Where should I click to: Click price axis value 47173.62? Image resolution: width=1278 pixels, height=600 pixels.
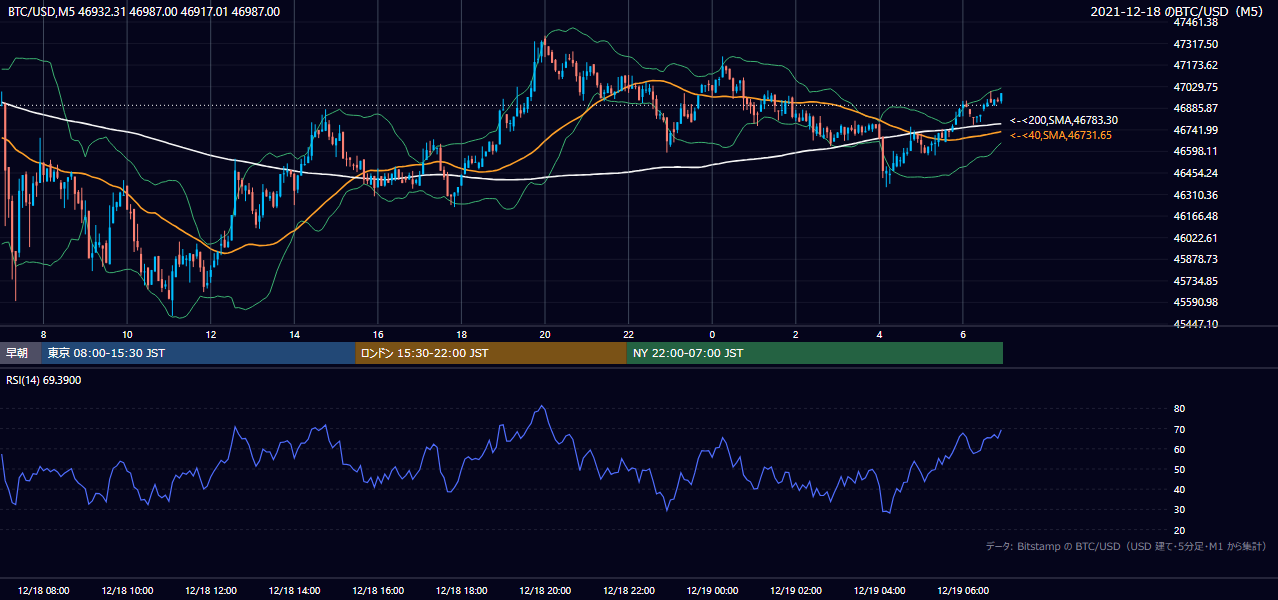click(1196, 65)
